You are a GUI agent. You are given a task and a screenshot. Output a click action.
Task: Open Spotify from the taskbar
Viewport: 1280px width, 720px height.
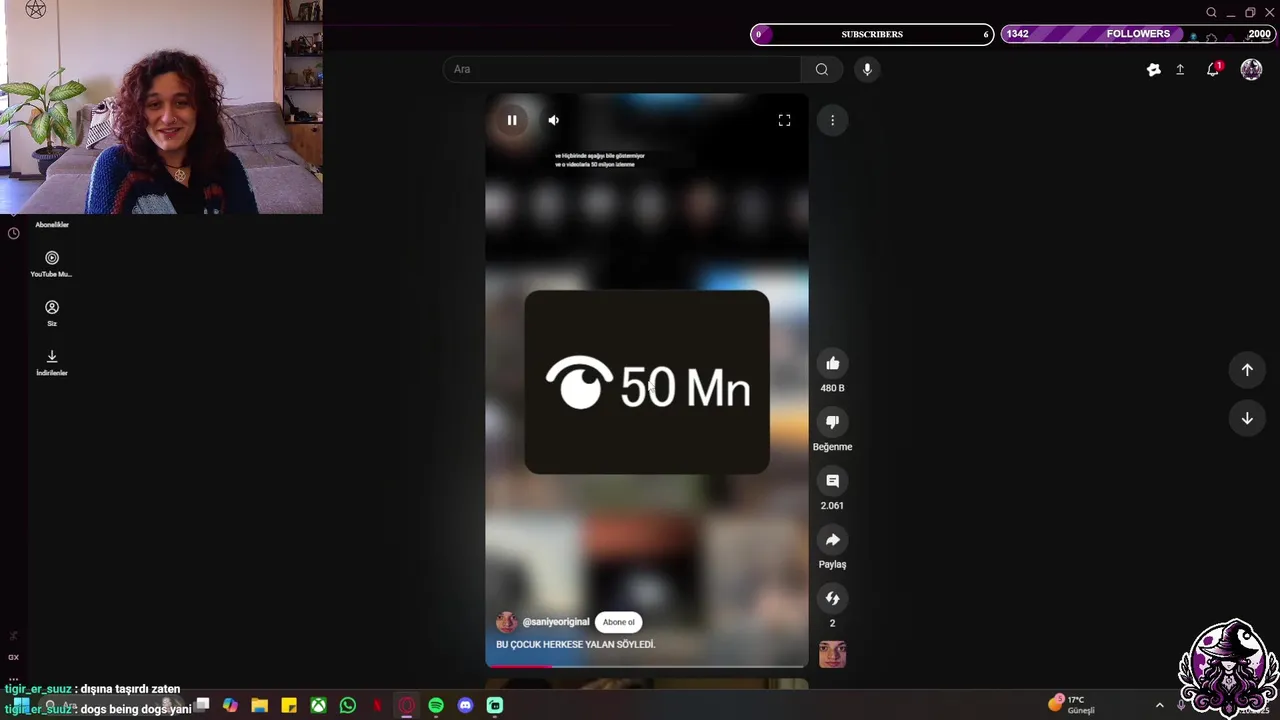click(436, 706)
